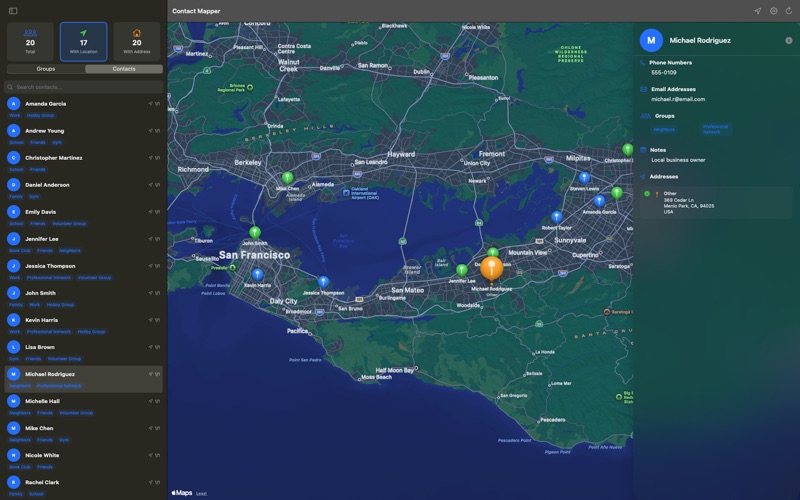The image size is (800, 500).
Task: Click Volunteer Group tag under Emily Davis
Action: click(x=69, y=223)
